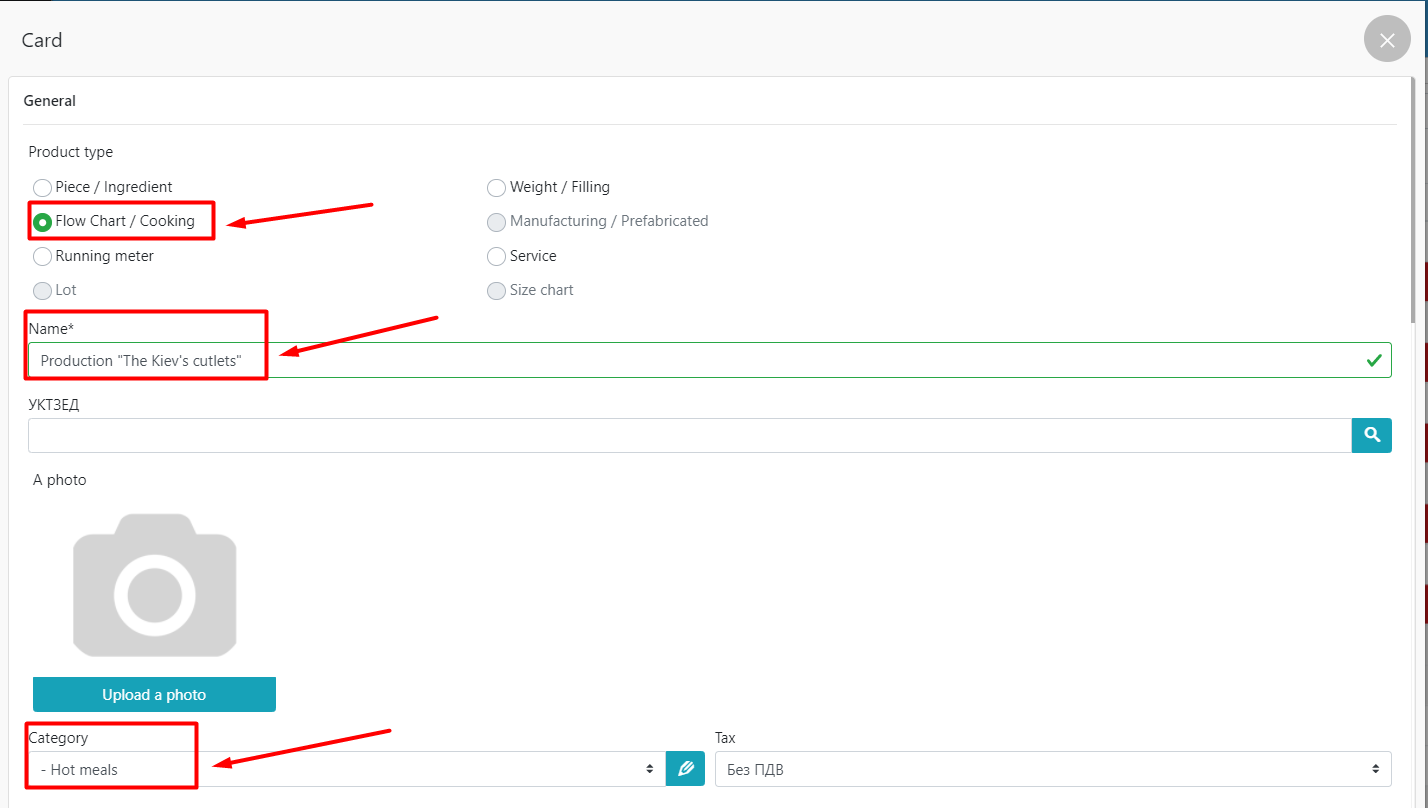Click into the Name text field
The height and width of the screenshot is (808, 1428).
(700, 360)
